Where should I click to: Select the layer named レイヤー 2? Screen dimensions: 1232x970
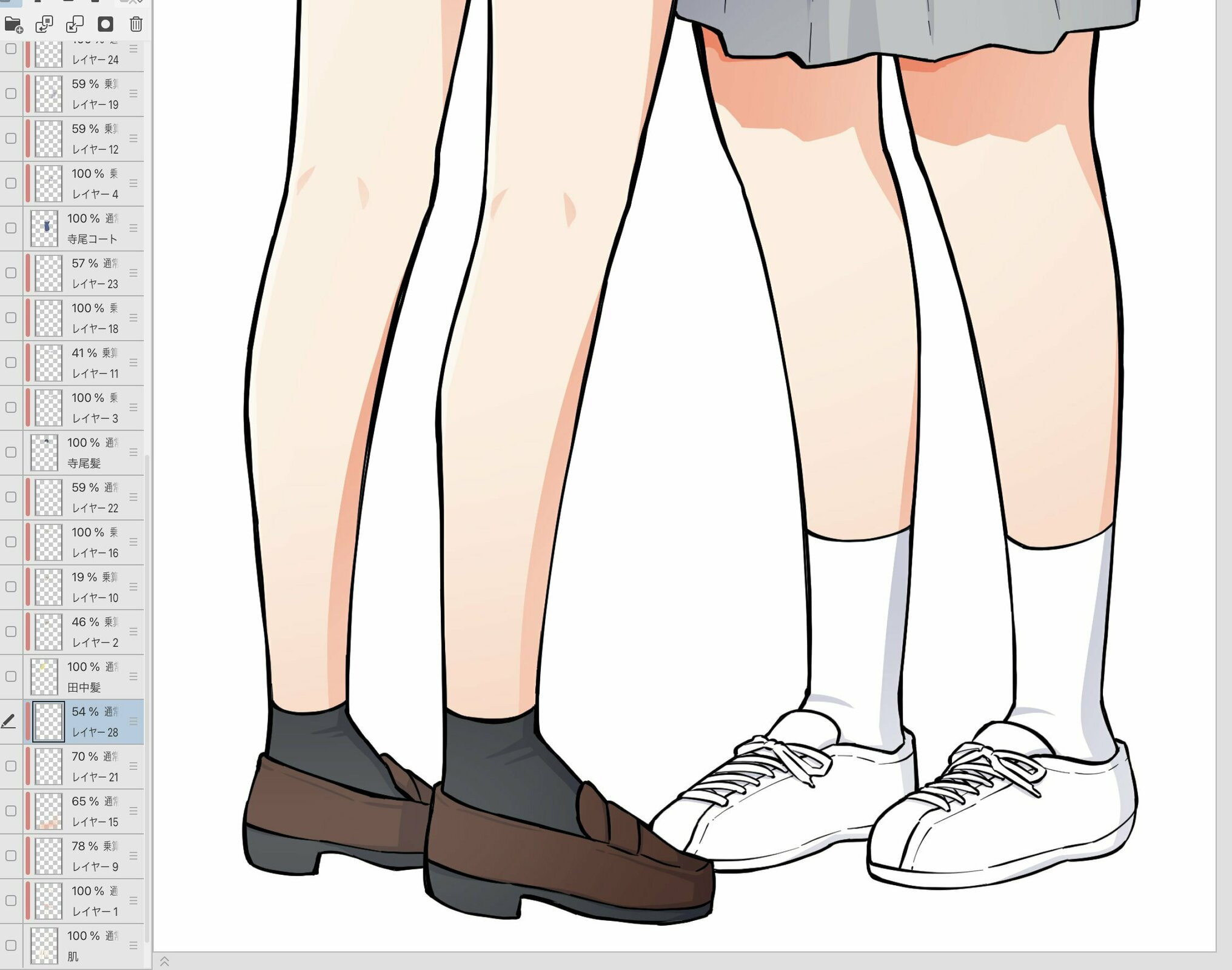tap(95, 643)
